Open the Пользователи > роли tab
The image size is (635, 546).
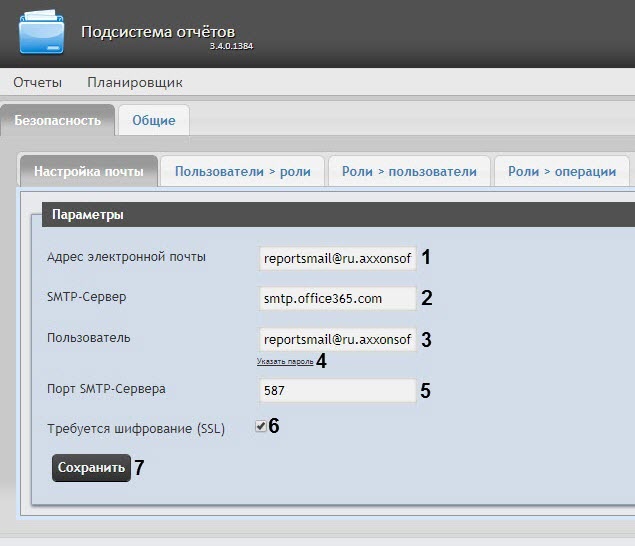(x=242, y=171)
